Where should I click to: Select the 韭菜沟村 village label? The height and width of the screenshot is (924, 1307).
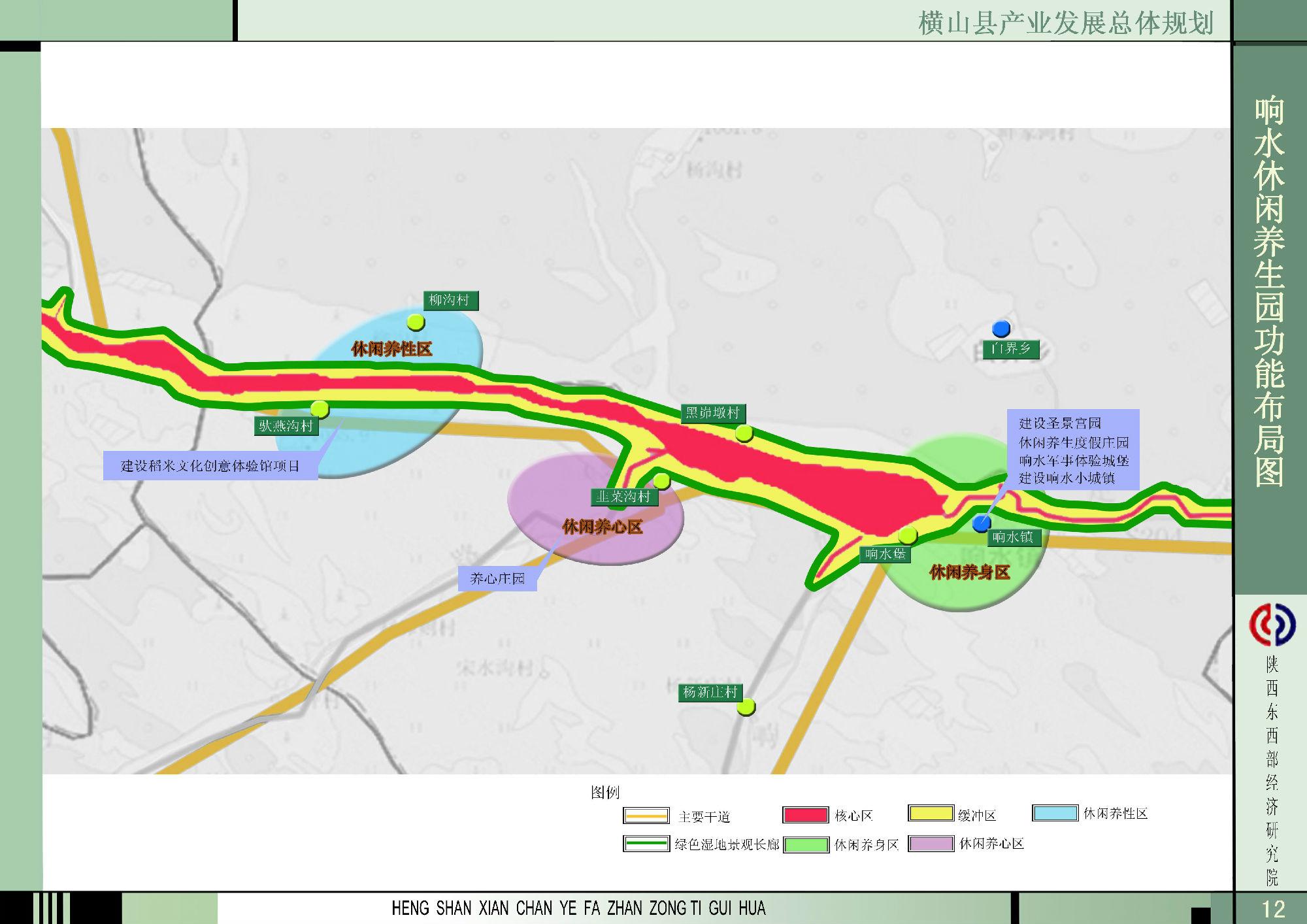pos(623,497)
